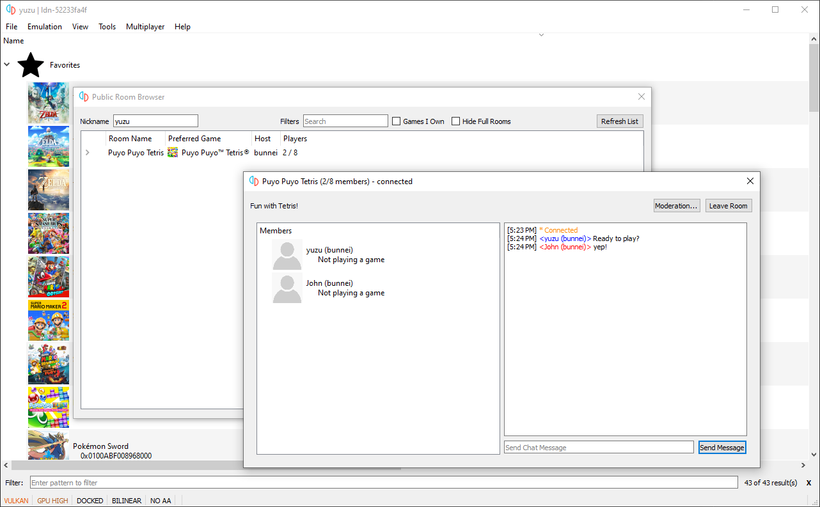820x507 pixels.
Task: Click the Send Chat Message input field
Action: (x=598, y=448)
